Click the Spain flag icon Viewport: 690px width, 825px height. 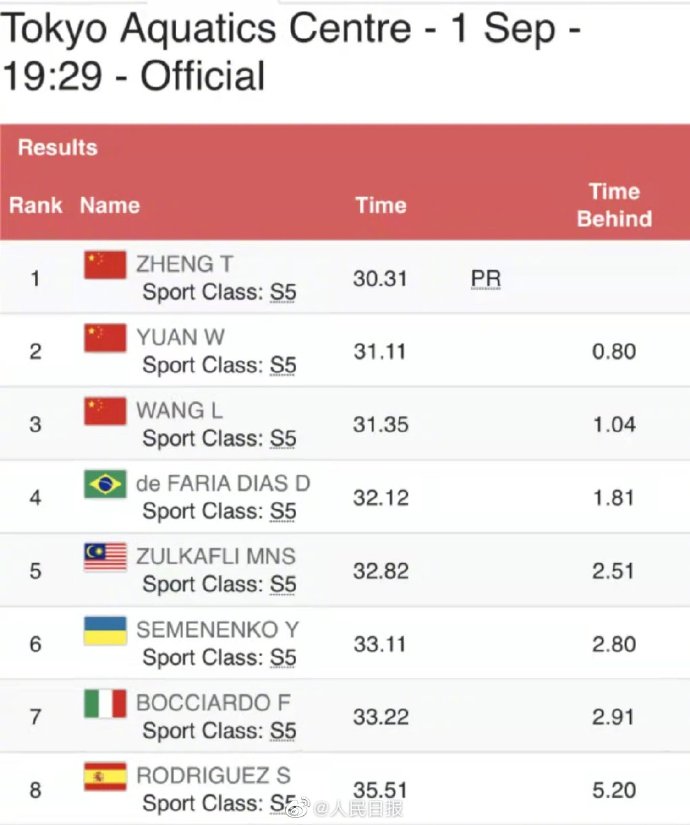point(105,777)
